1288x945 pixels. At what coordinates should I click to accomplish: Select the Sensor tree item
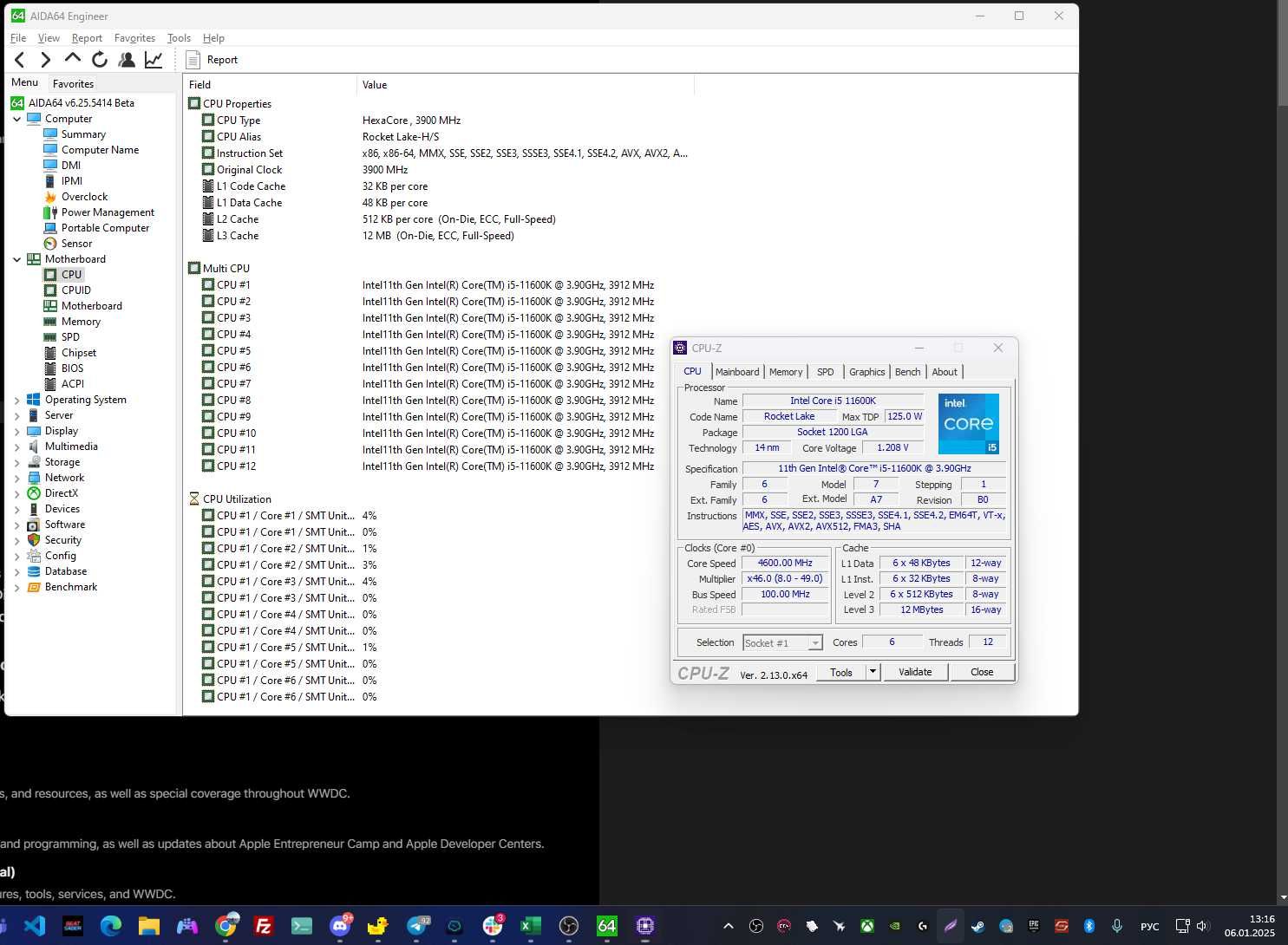(76, 244)
